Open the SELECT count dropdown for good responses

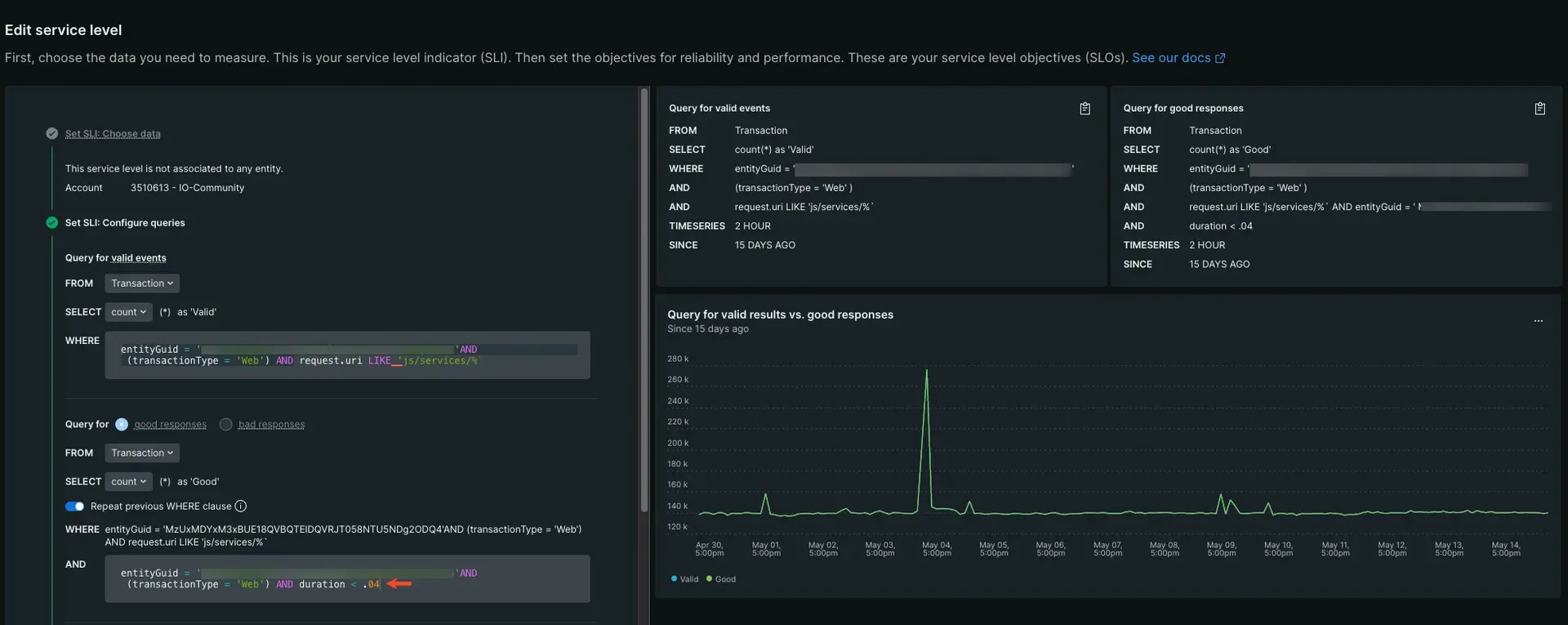point(128,482)
